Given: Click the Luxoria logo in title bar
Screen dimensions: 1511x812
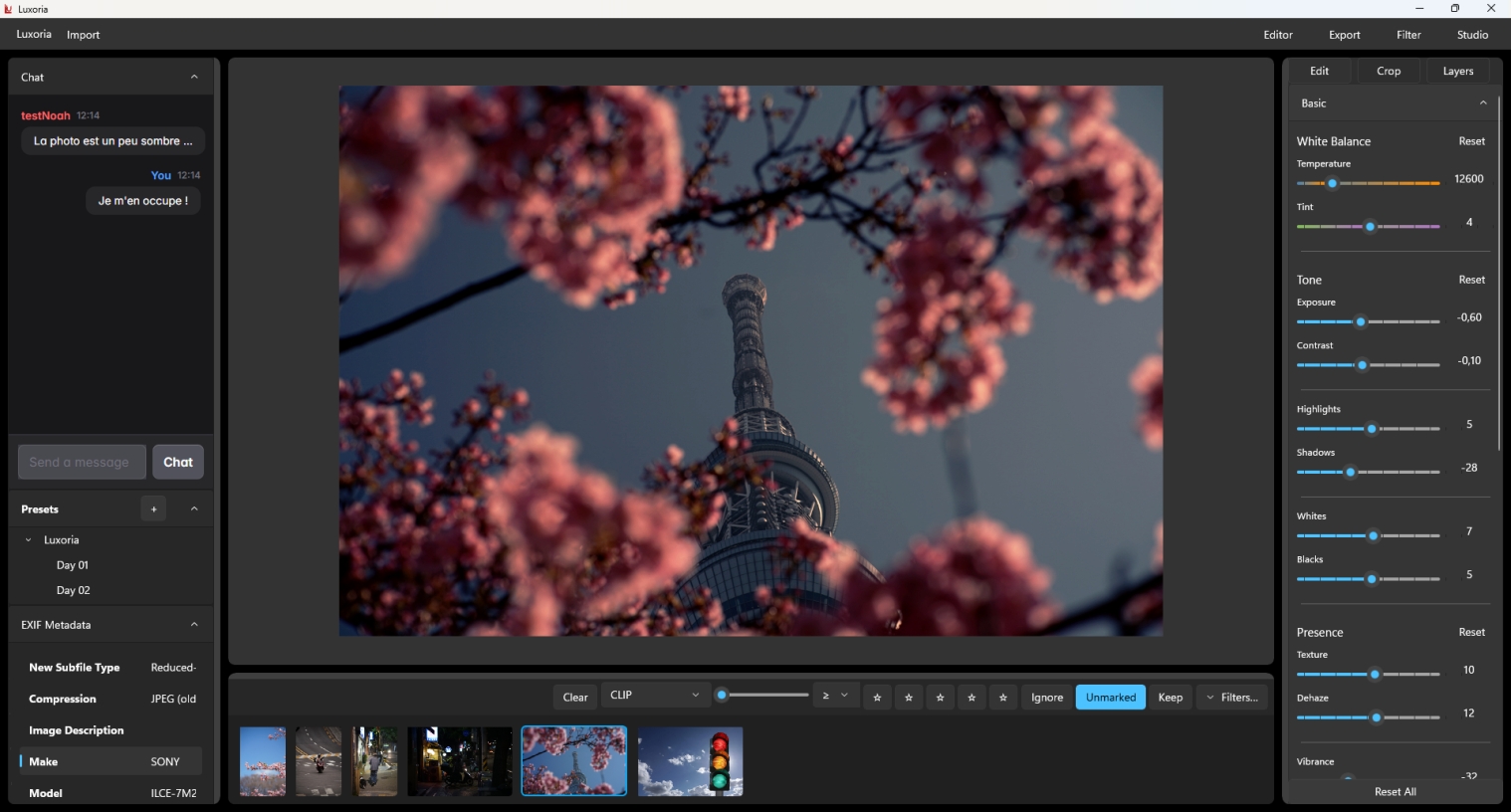Looking at the screenshot, I should [8, 9].
